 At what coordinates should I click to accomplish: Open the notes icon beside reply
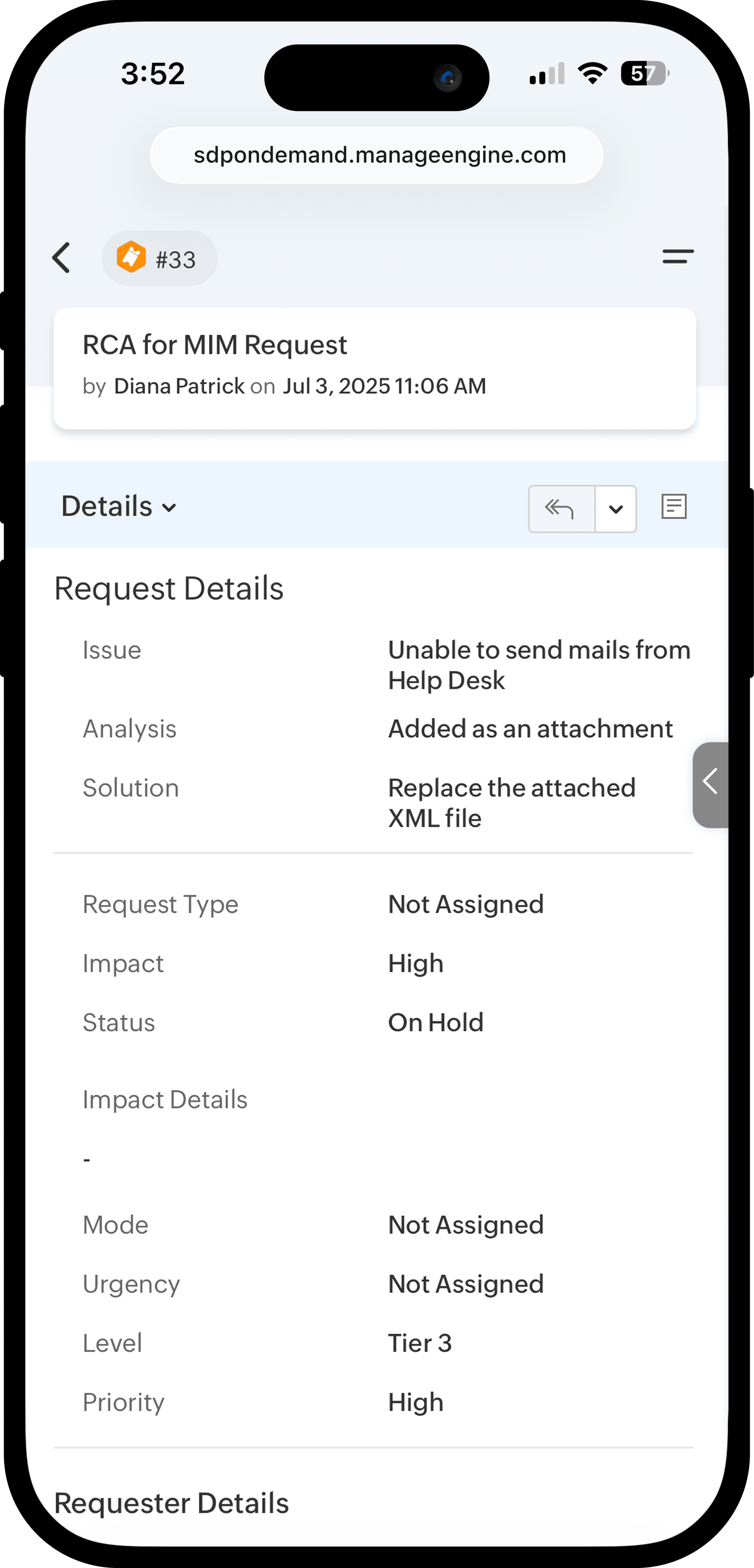pos(674,506)
